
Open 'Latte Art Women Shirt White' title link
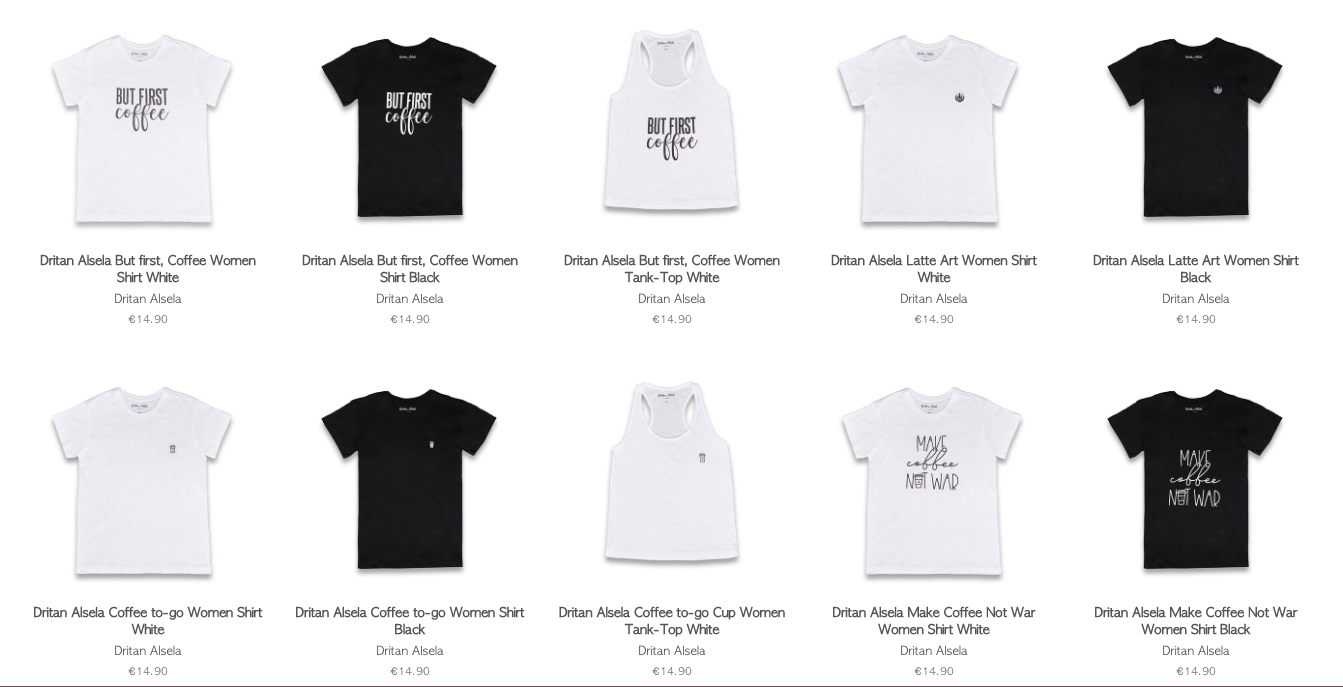pyautogui.click(x=934, y=269)
